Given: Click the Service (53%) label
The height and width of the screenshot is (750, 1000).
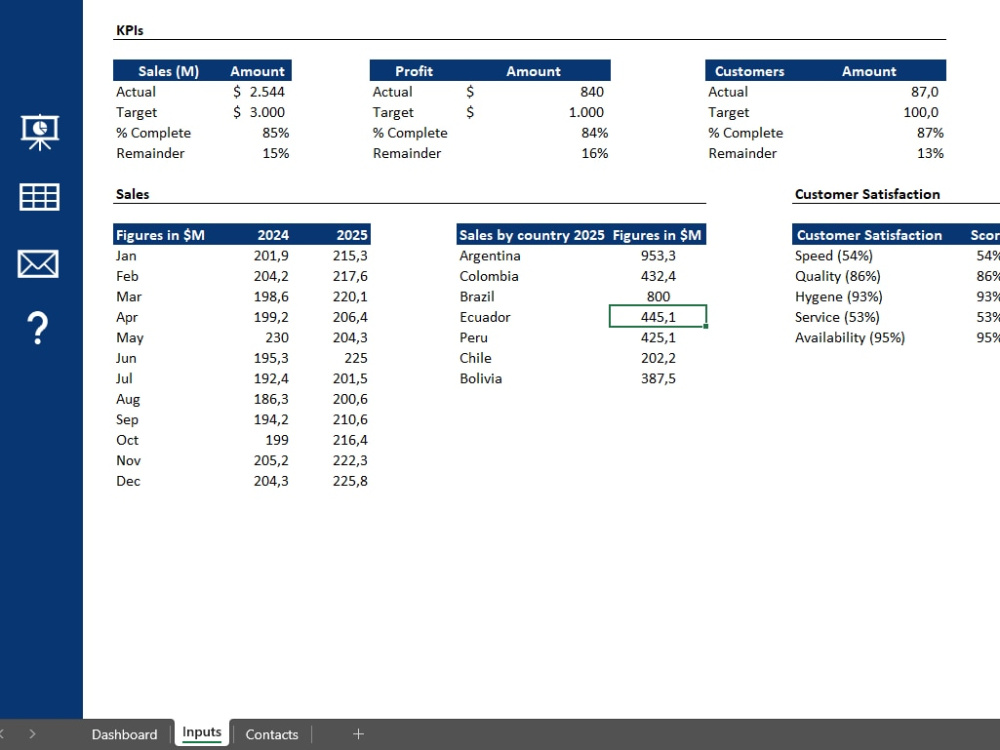Looking at the screenshot, I should 837,317.
